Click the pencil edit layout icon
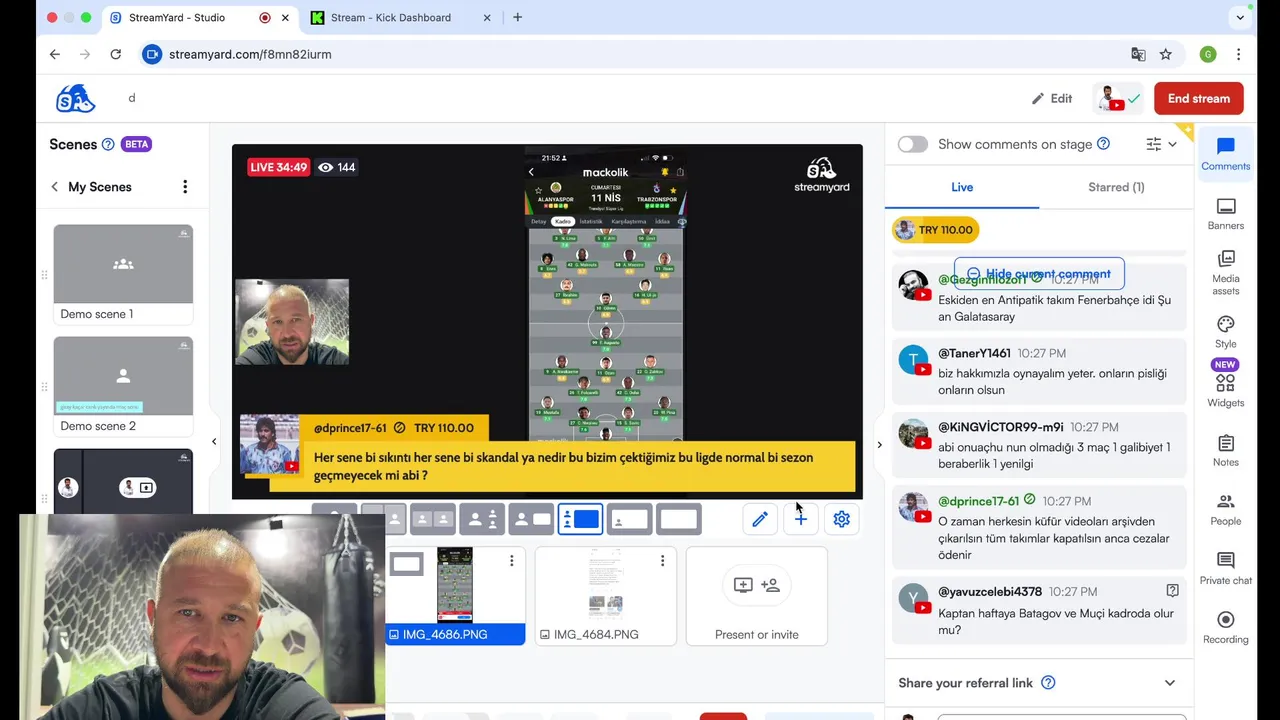Viewport: 1280px width, 720px height. point(760,519)
